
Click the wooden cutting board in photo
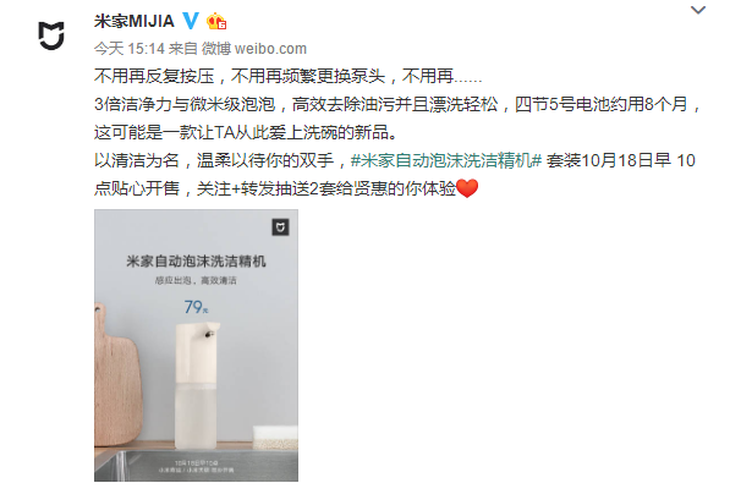[118, 375]
